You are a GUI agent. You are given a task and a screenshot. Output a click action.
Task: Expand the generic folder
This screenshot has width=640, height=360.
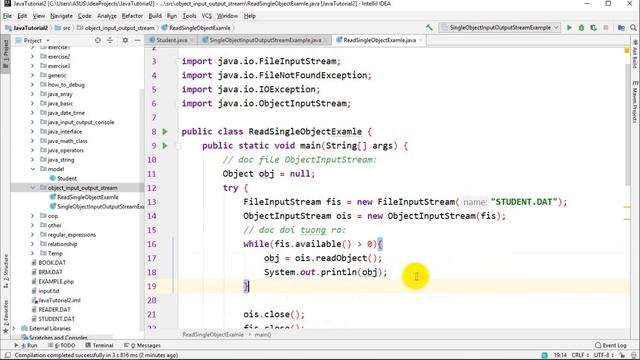(32, 75)
